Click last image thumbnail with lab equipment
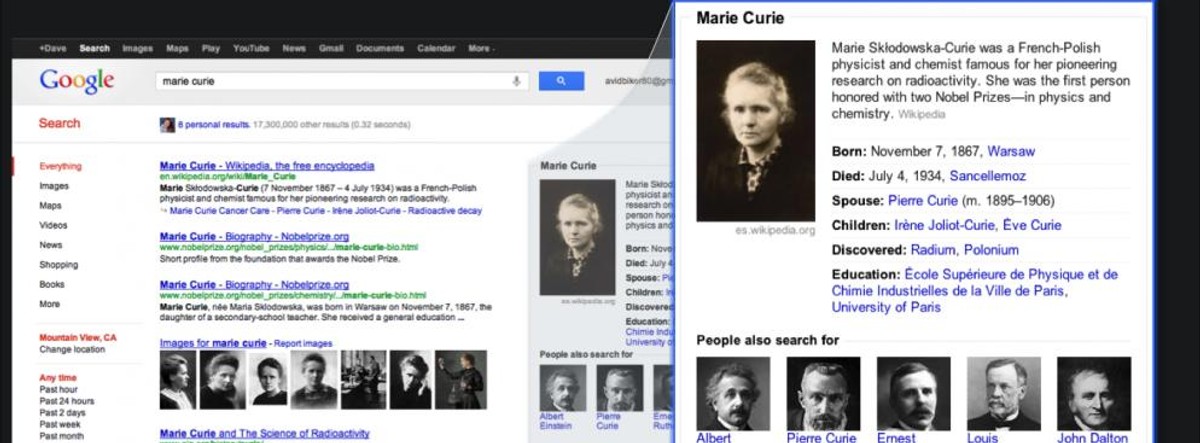The image size is (1200, 443). pos(461,380)
